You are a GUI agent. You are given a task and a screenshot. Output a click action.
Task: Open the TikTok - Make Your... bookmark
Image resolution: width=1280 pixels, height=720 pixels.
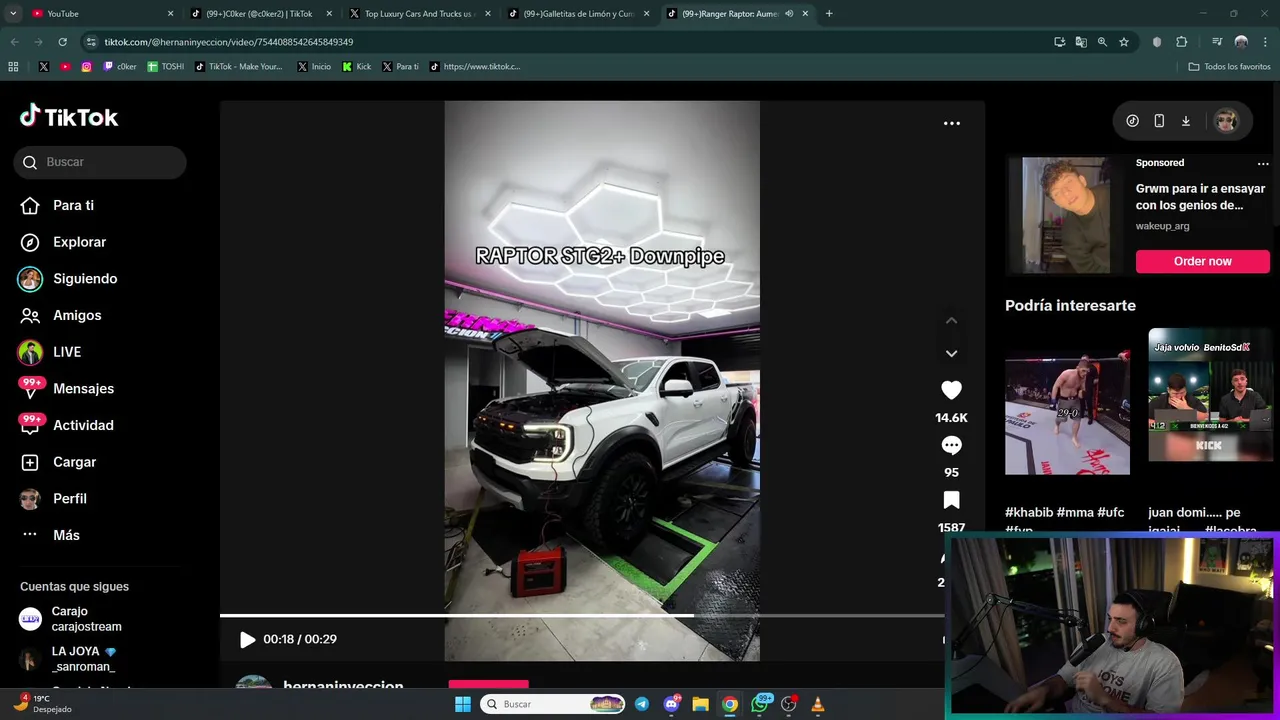coord(239,67)
